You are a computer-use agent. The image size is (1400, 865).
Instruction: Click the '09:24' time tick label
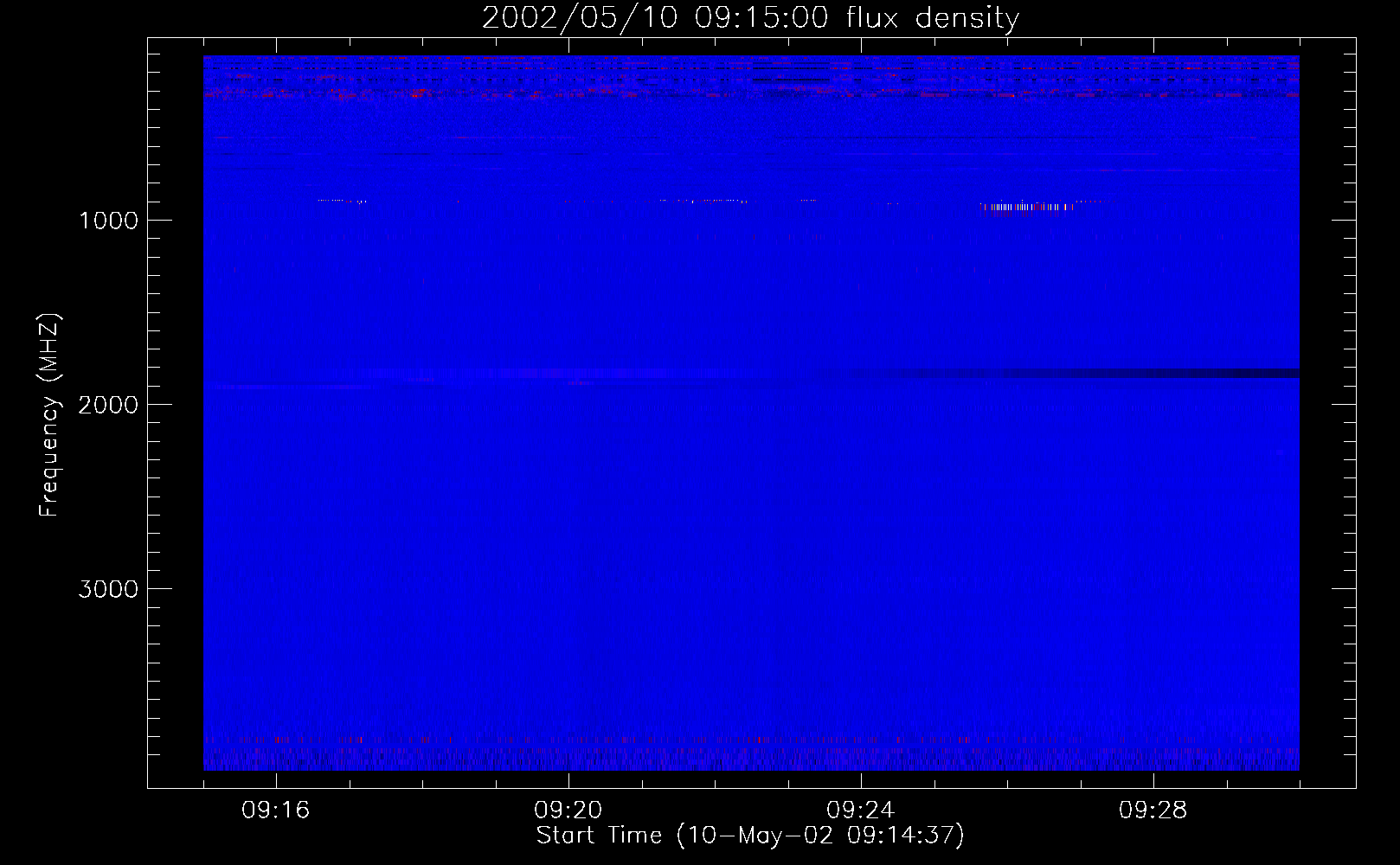861,811
